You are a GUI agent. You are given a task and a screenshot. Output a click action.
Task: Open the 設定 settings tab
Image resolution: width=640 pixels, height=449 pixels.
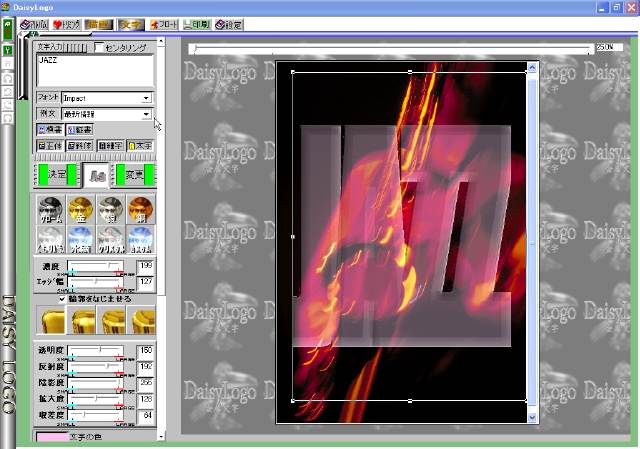click(229, 25)
